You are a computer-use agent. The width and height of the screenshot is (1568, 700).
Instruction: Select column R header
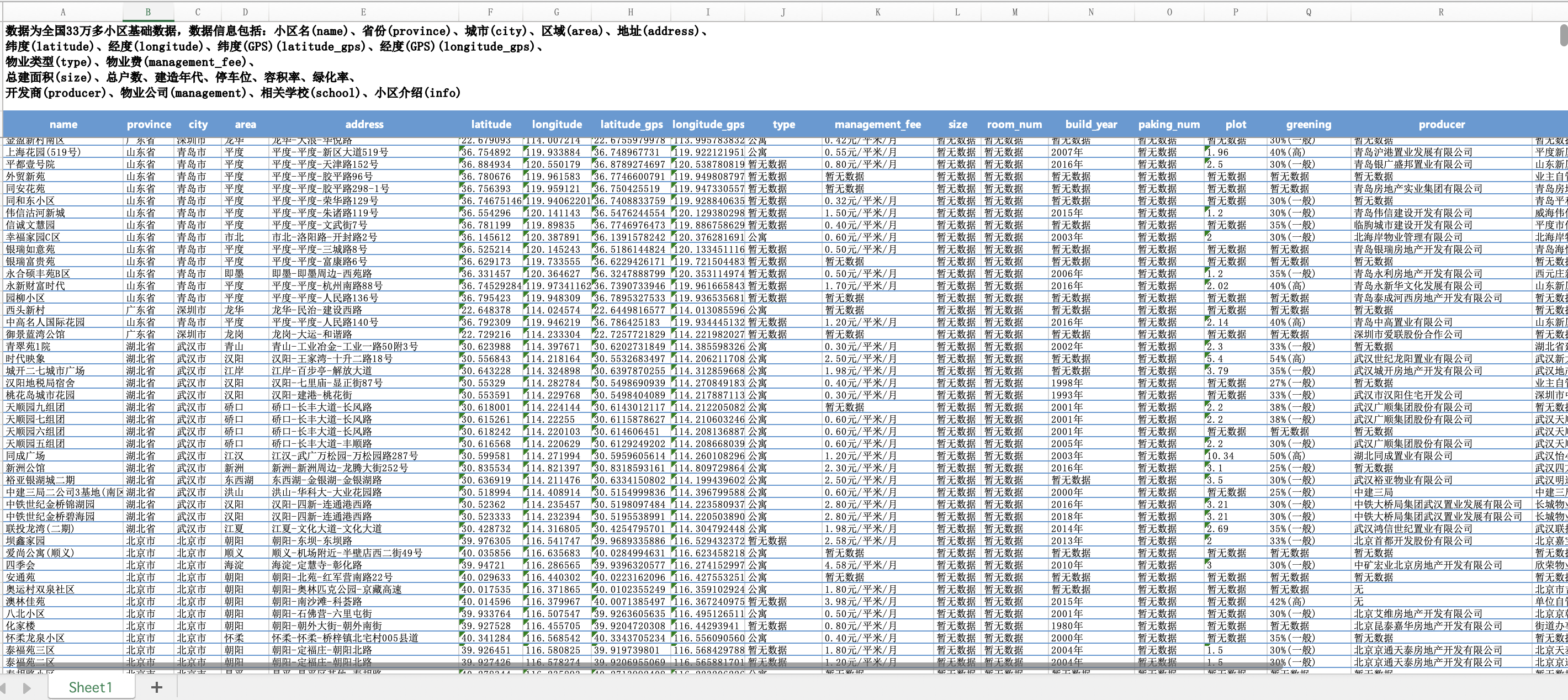coord(1441,12)
